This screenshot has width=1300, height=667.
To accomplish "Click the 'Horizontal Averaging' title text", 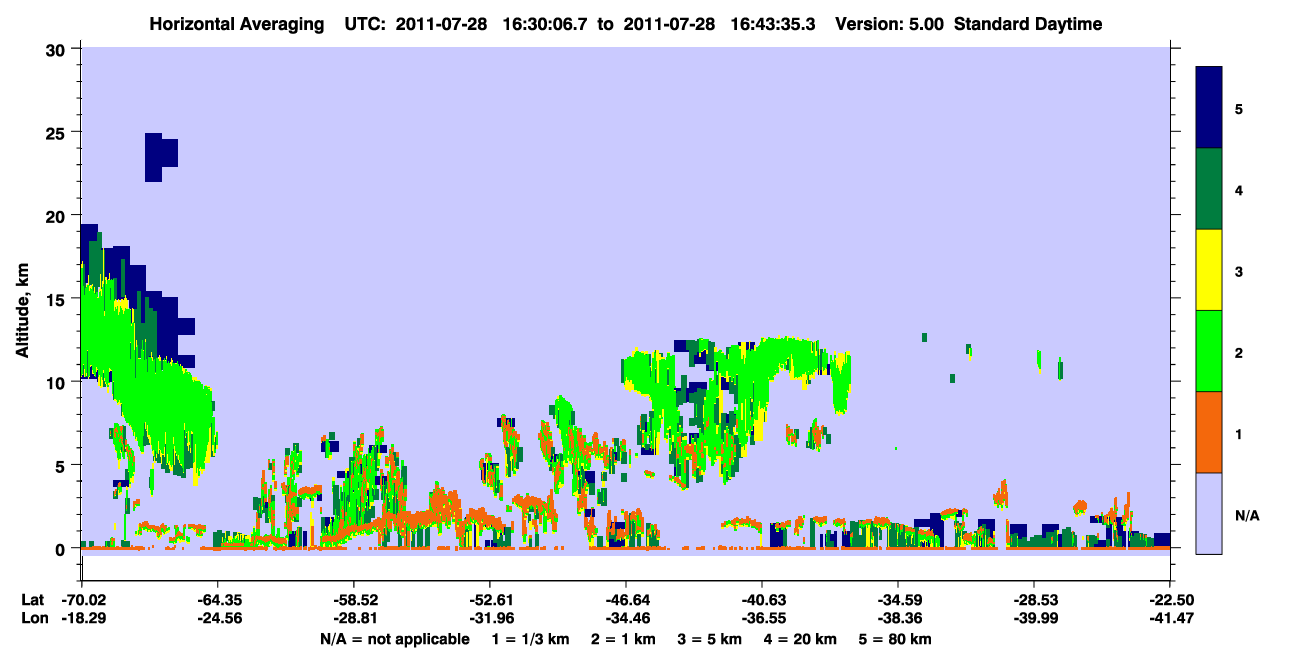I will coord(235,24).
